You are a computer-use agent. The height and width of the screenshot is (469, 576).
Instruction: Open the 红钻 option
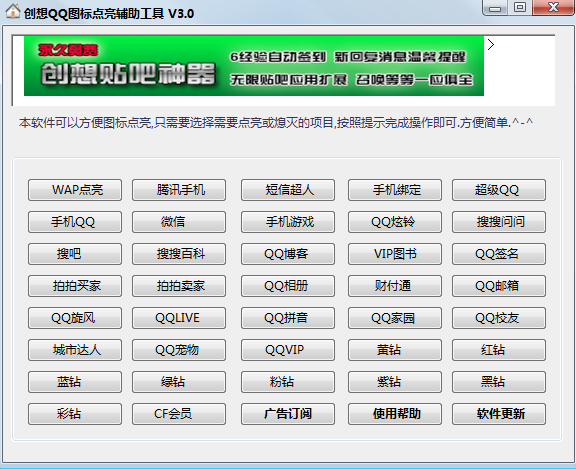coord(499,350)
